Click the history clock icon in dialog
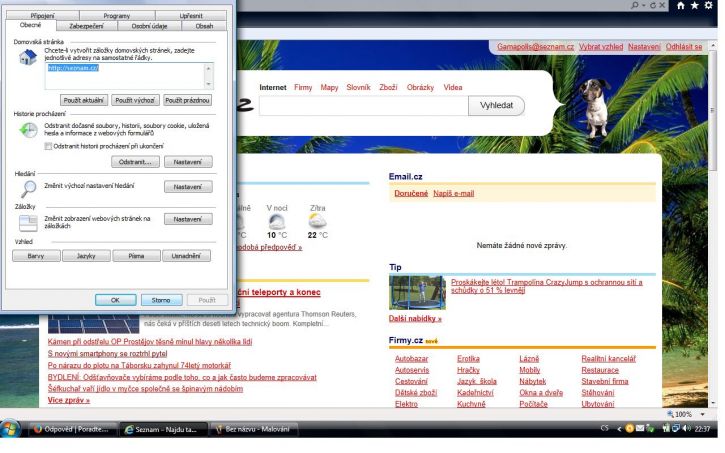Image resolution: width=725 pixels, height=453 pixels. (x=28, y=130)
